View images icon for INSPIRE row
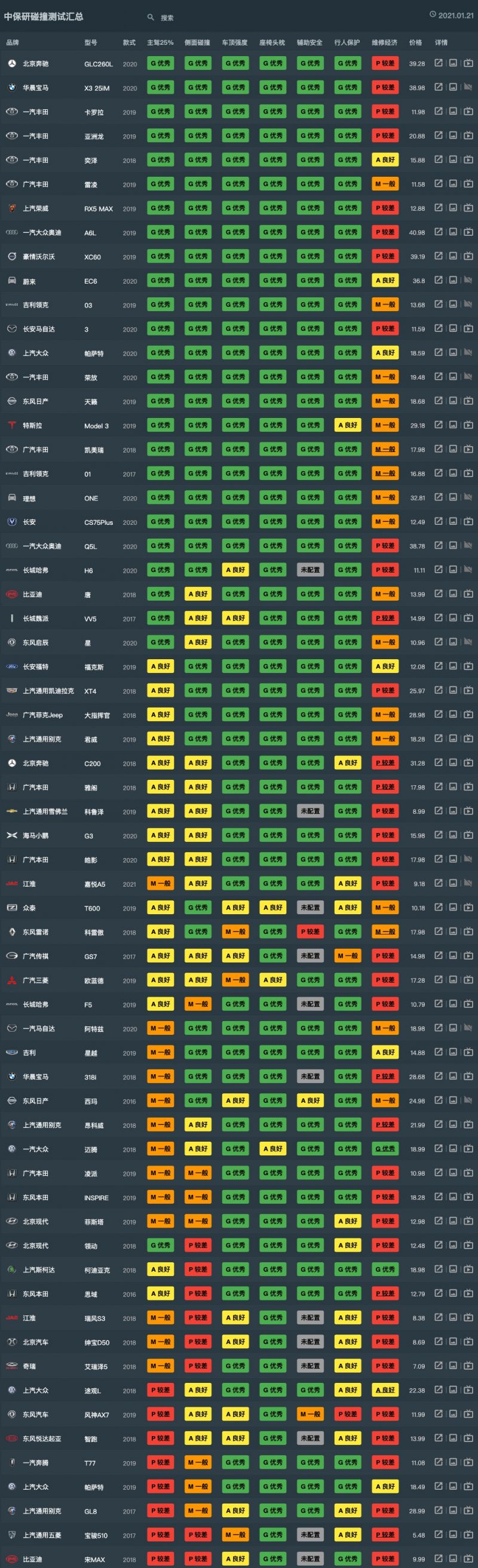 [453, 1197]
